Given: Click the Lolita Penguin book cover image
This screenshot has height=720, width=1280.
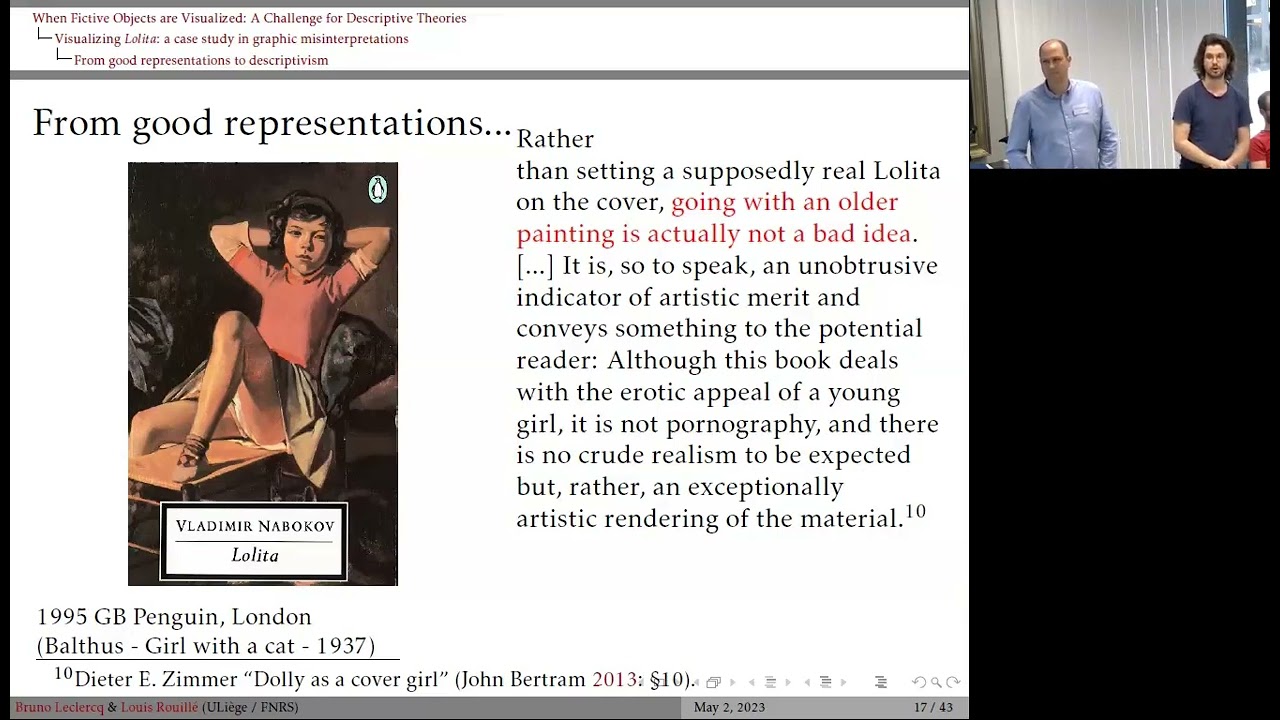Looking at the screenshot, I should point(263,374).
